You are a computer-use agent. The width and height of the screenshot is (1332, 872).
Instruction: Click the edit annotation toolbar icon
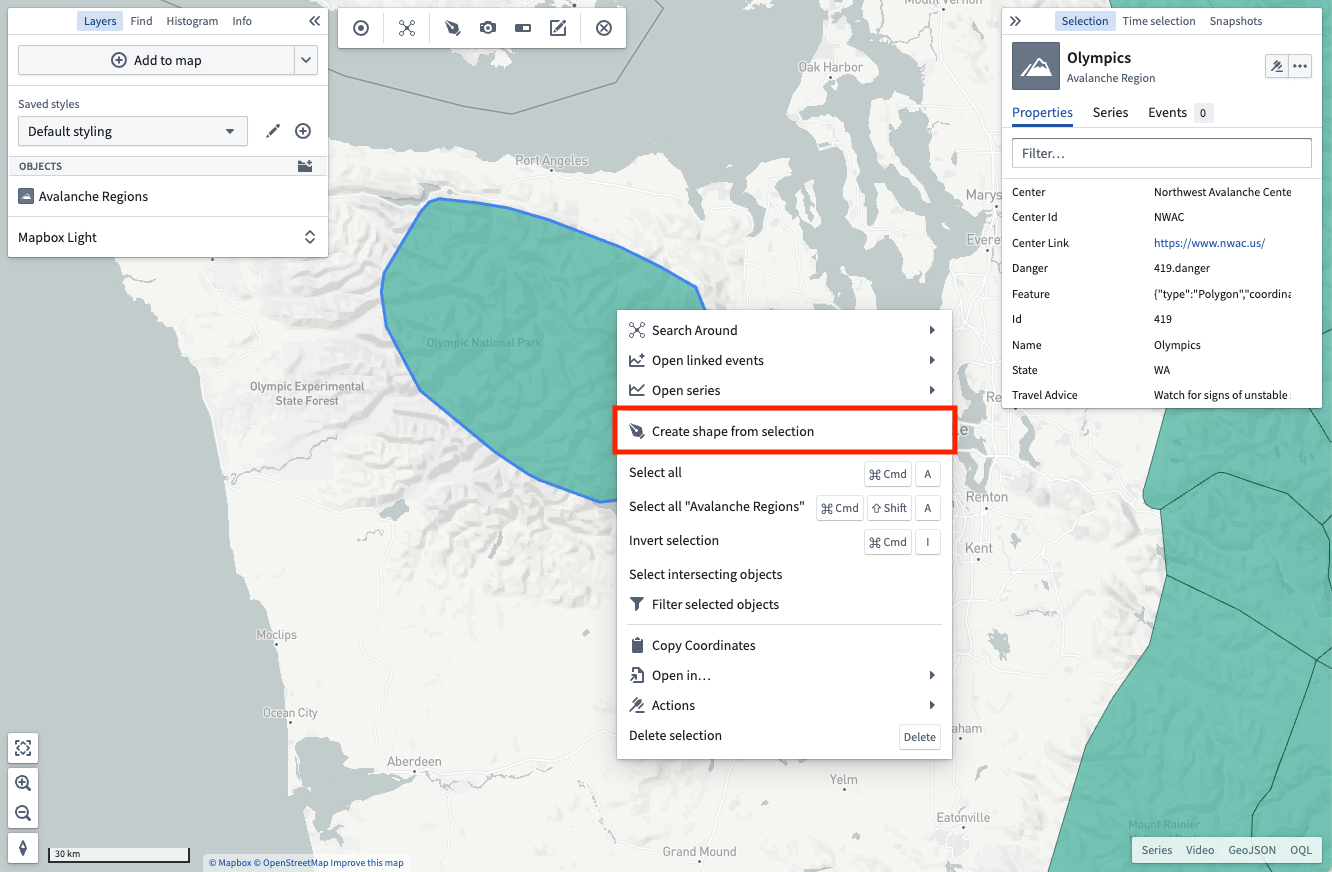coord(558,28)
